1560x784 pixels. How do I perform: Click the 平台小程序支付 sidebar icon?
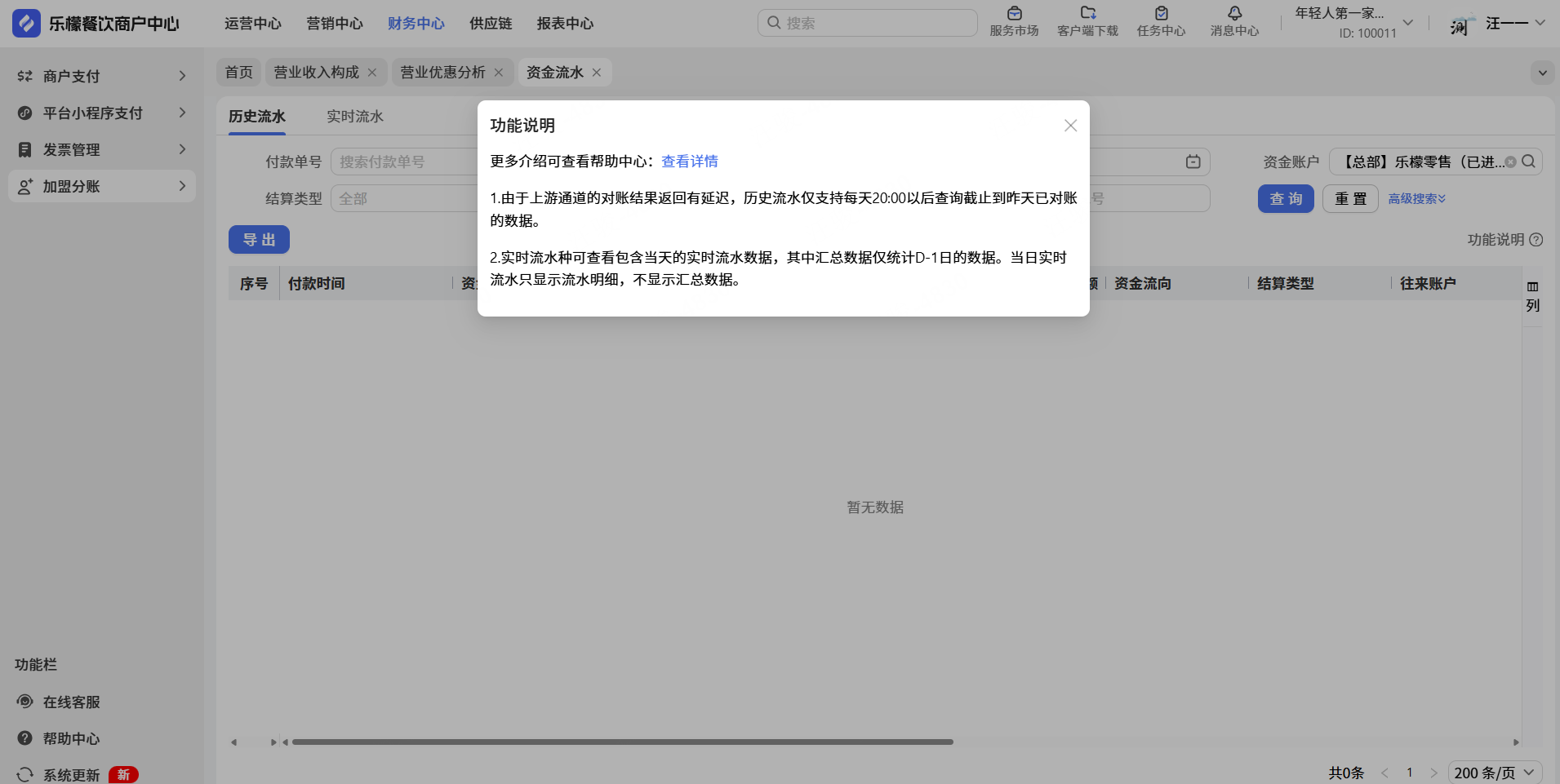tap(25, 113)
